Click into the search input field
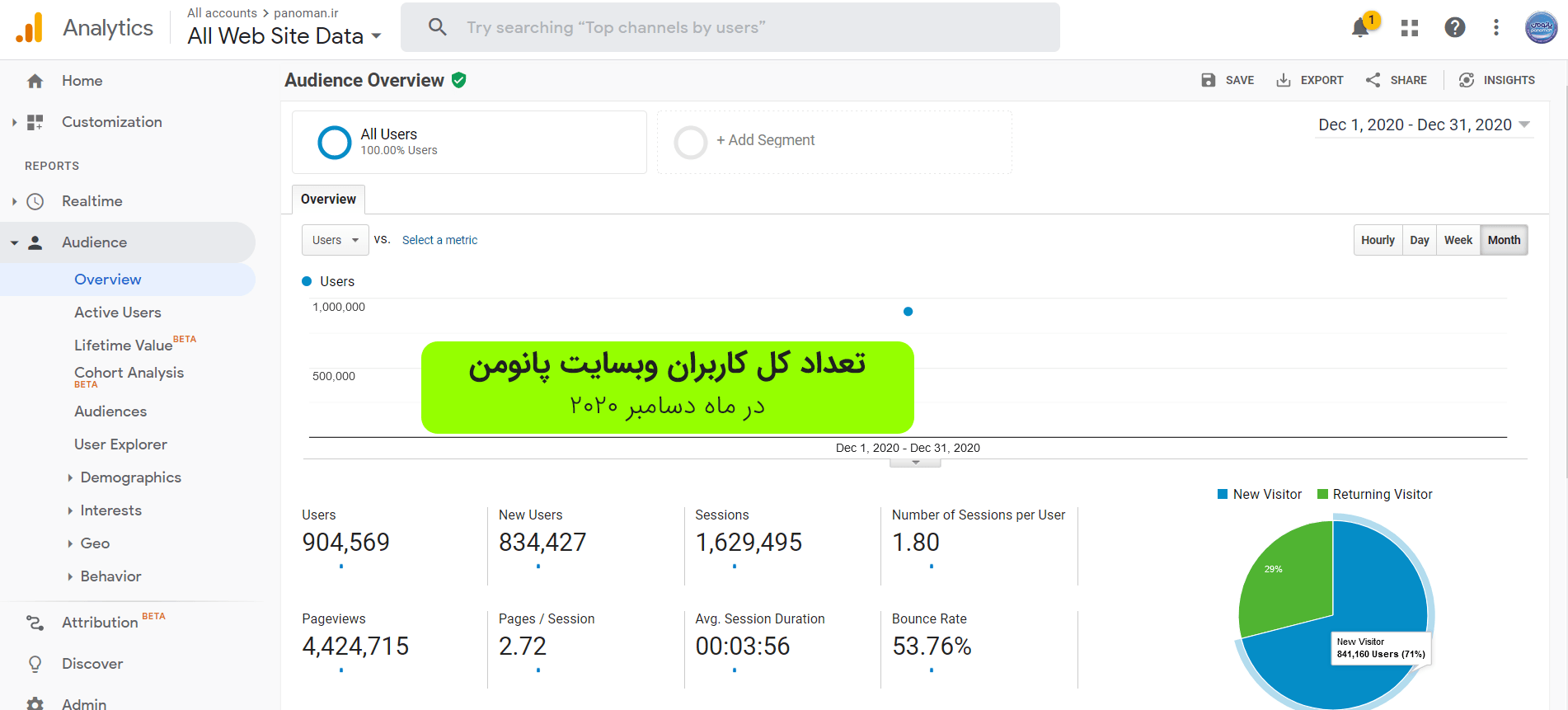Screen dimensions: 1568x710 [730, 27]
